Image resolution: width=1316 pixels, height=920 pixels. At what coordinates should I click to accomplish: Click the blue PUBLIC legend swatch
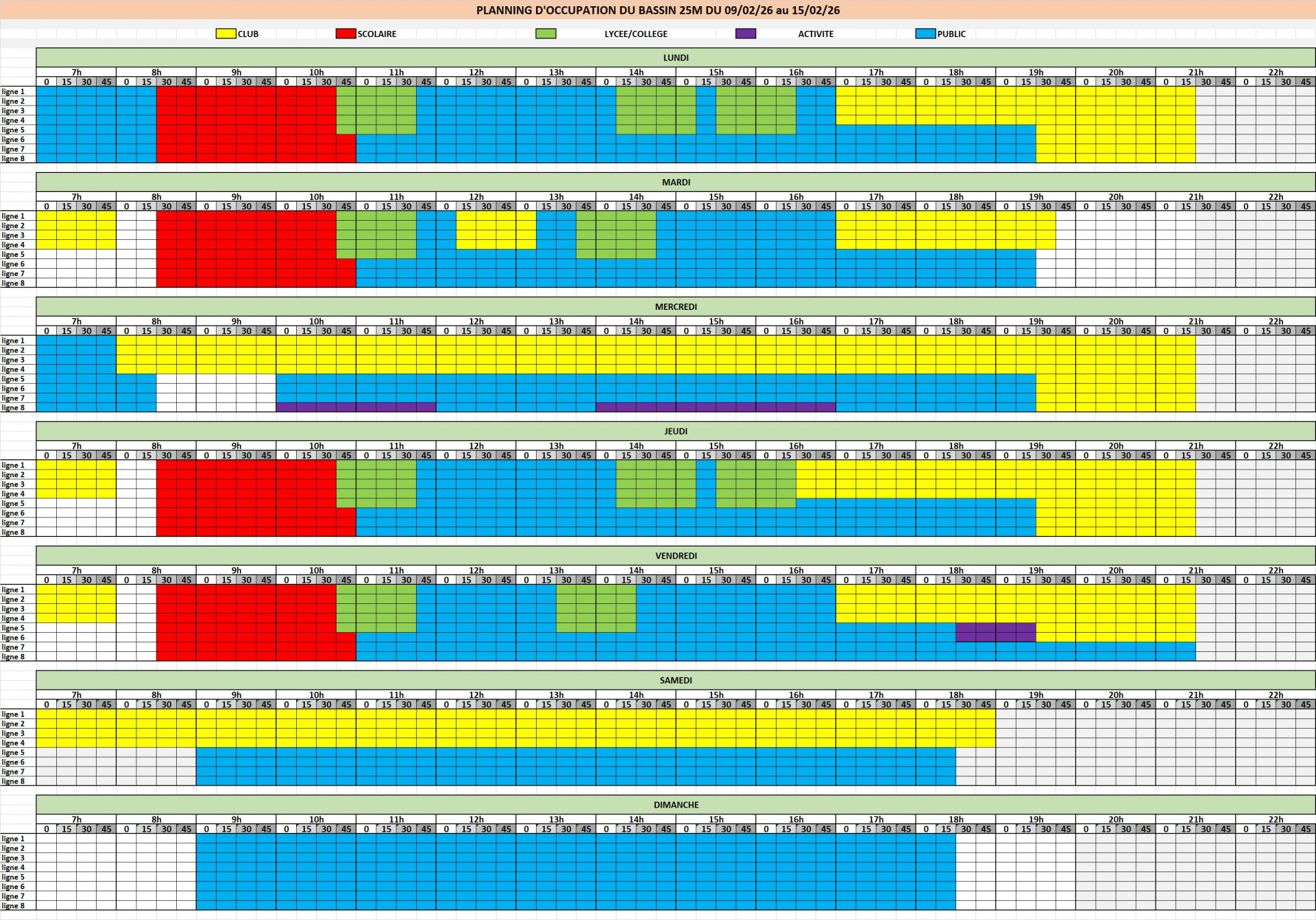[925, 34]
